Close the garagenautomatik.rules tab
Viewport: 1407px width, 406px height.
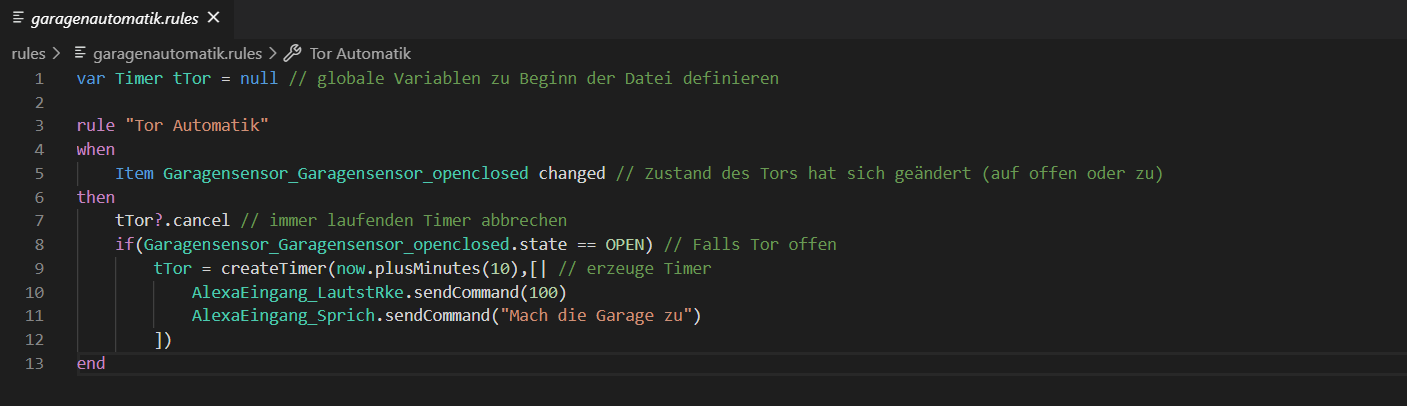[214, 18]
